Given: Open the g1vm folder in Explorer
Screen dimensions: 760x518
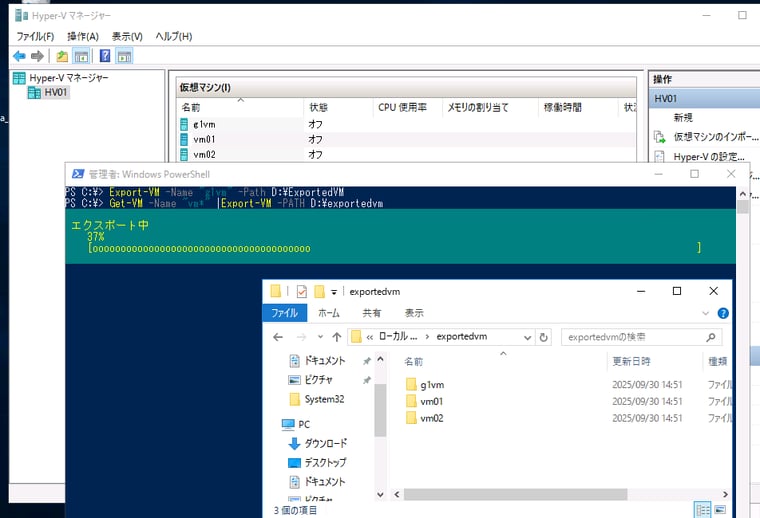Looking at the screenshot, I should pyautogui.click(x=432, y=385).
